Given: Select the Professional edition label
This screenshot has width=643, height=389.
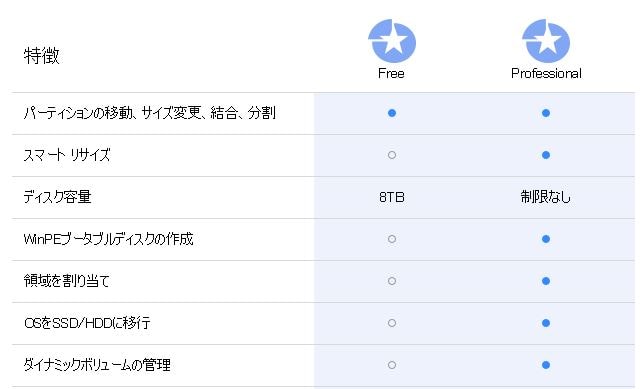Looking at the screenshot, I should 546,73.
